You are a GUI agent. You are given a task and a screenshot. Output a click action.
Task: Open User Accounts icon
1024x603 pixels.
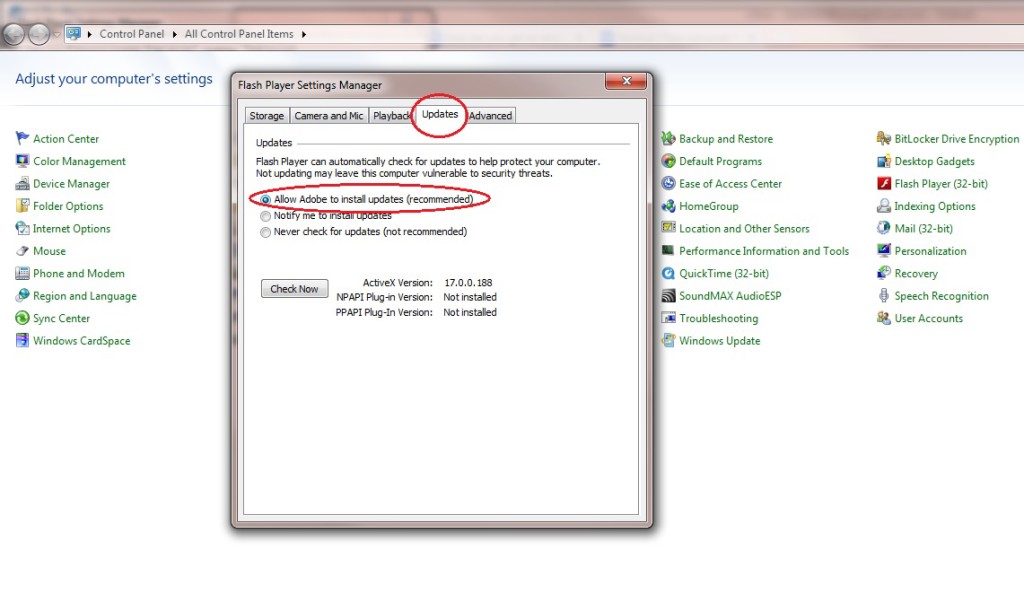884,318
